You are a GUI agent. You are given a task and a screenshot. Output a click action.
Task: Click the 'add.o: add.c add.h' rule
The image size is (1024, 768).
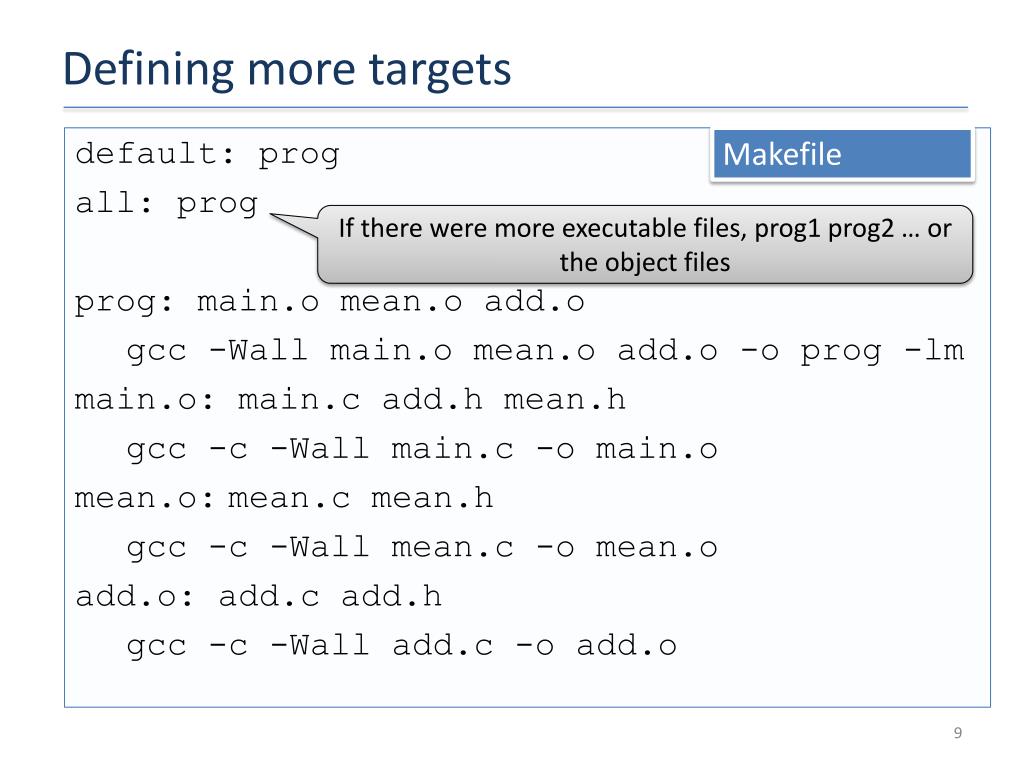click(x=259, y=597)
